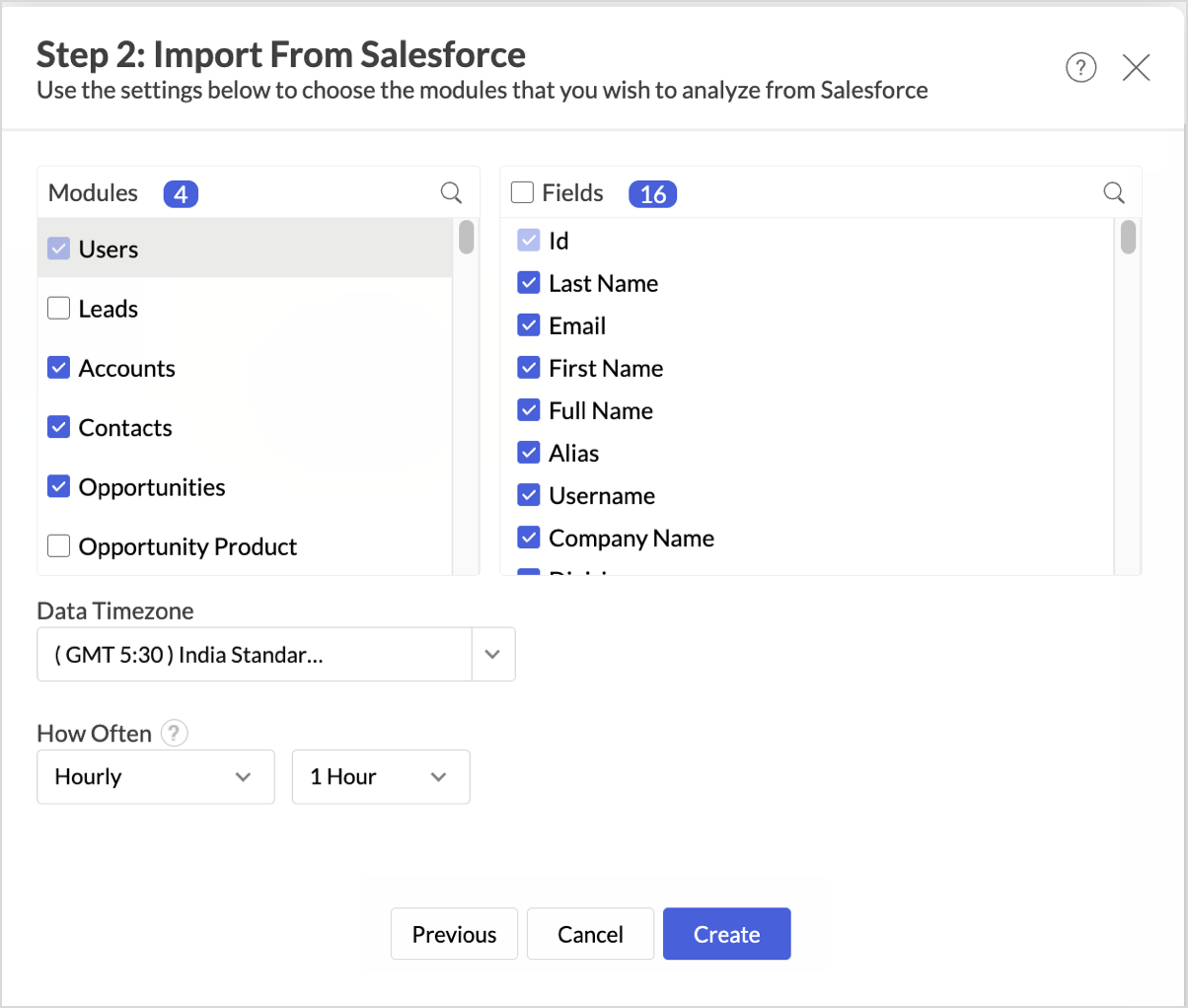This screenshot has height=1008, width=1188.
Task: Search fields using the magnifier icon
Action: pos(1114,192)
